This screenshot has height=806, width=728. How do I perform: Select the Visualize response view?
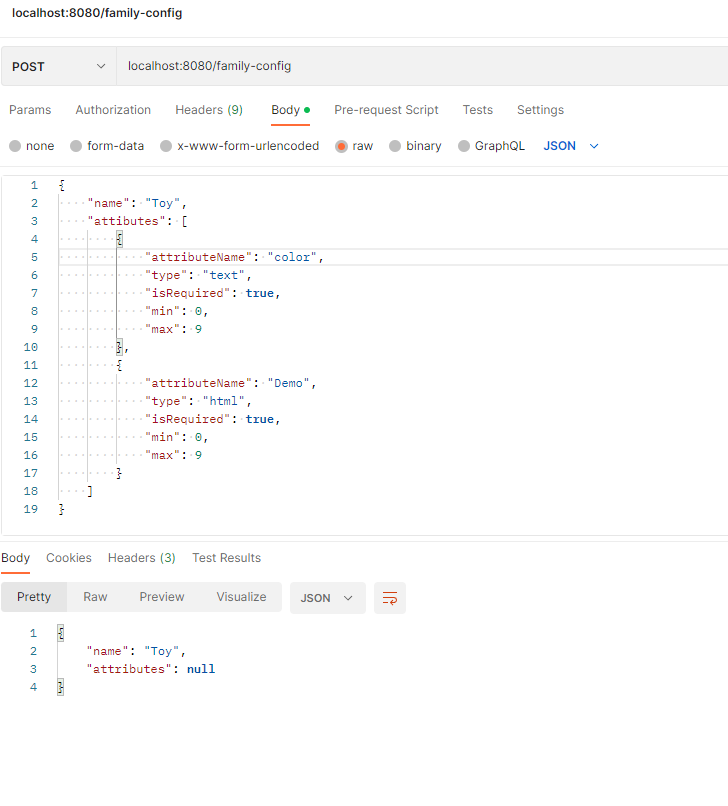click(241, 597)
